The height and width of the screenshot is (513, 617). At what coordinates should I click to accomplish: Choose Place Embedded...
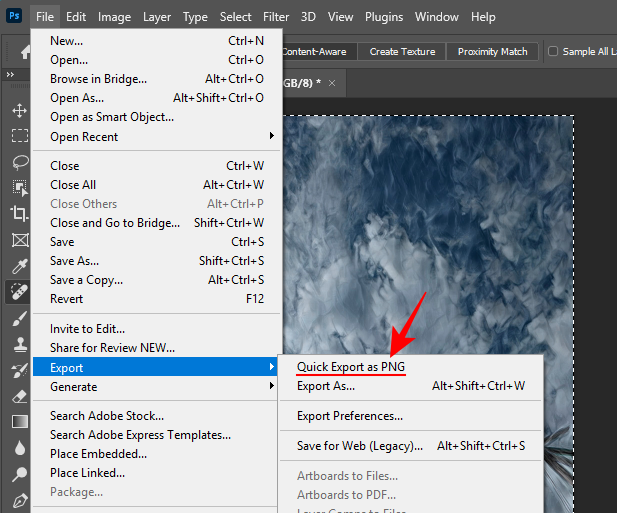157,454
